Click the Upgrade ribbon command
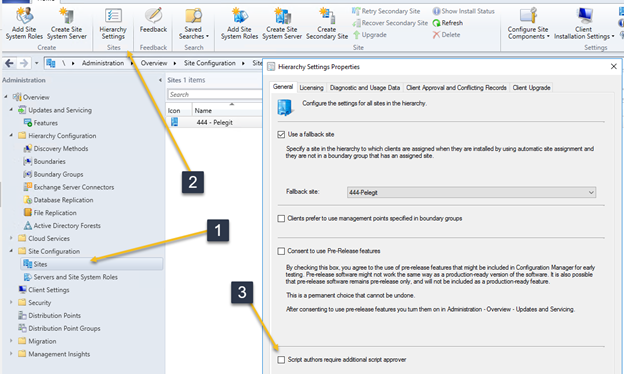 coord(370,35)
